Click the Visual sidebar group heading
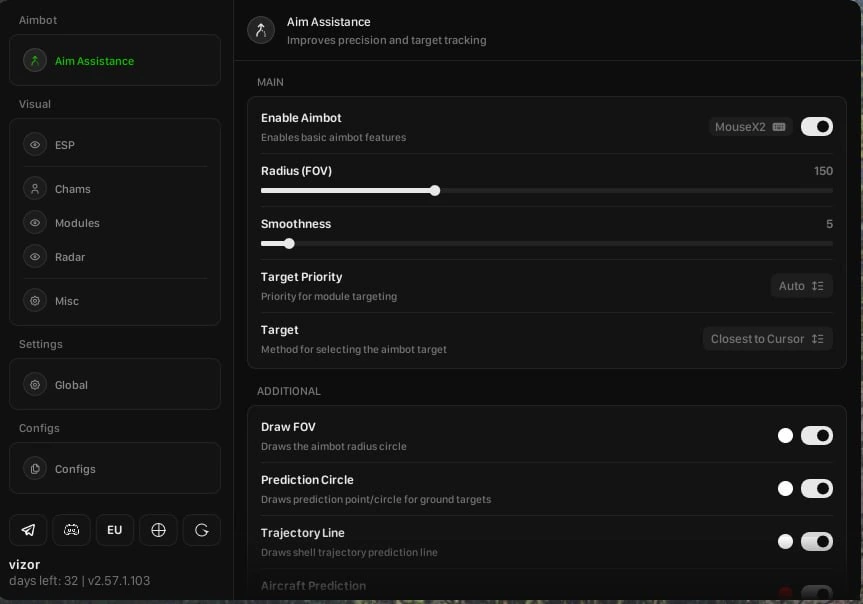 [35, 104]
